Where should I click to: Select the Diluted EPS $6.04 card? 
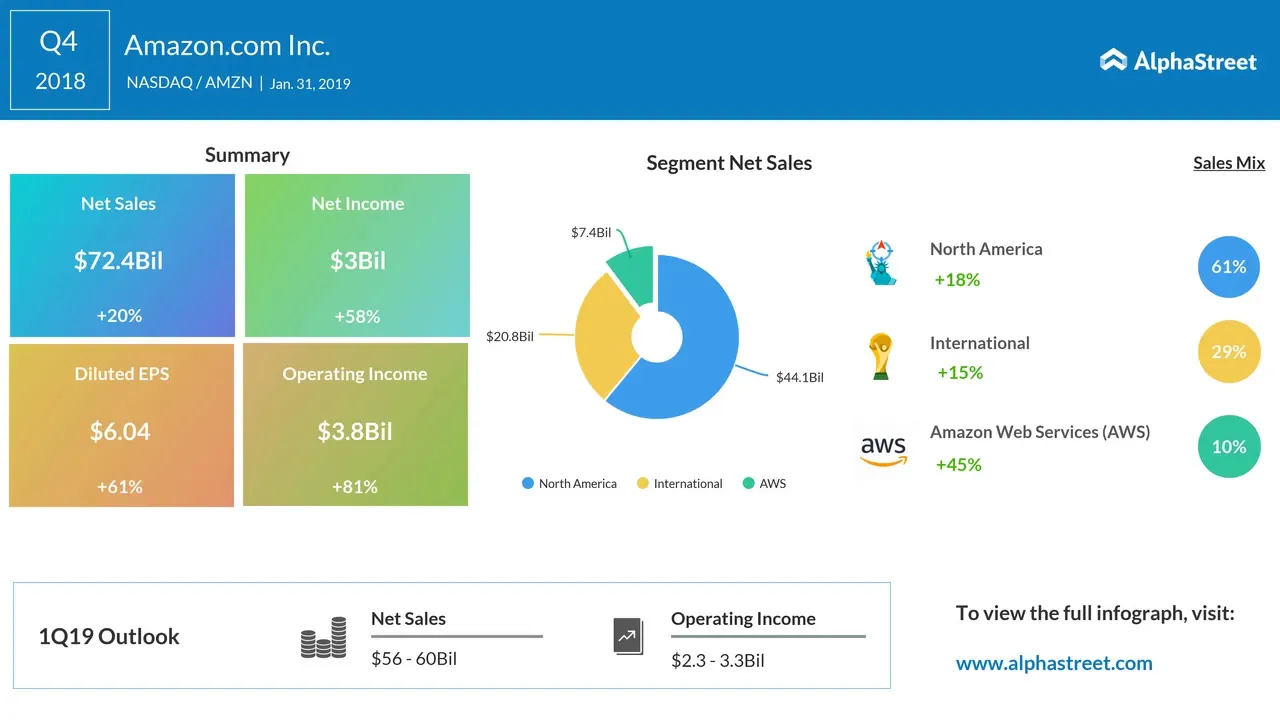121,426
